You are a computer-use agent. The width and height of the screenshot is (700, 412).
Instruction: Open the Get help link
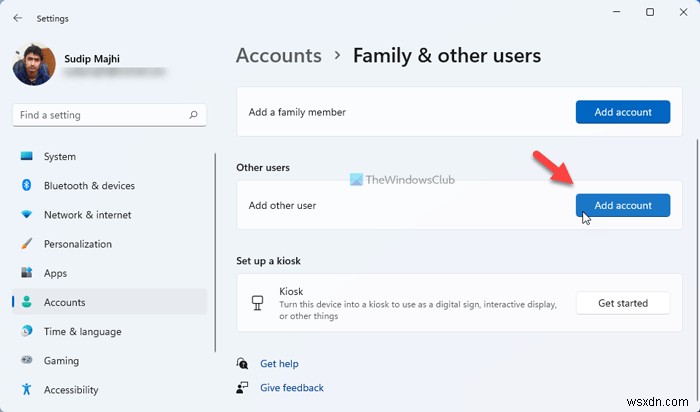click(279, 364)
